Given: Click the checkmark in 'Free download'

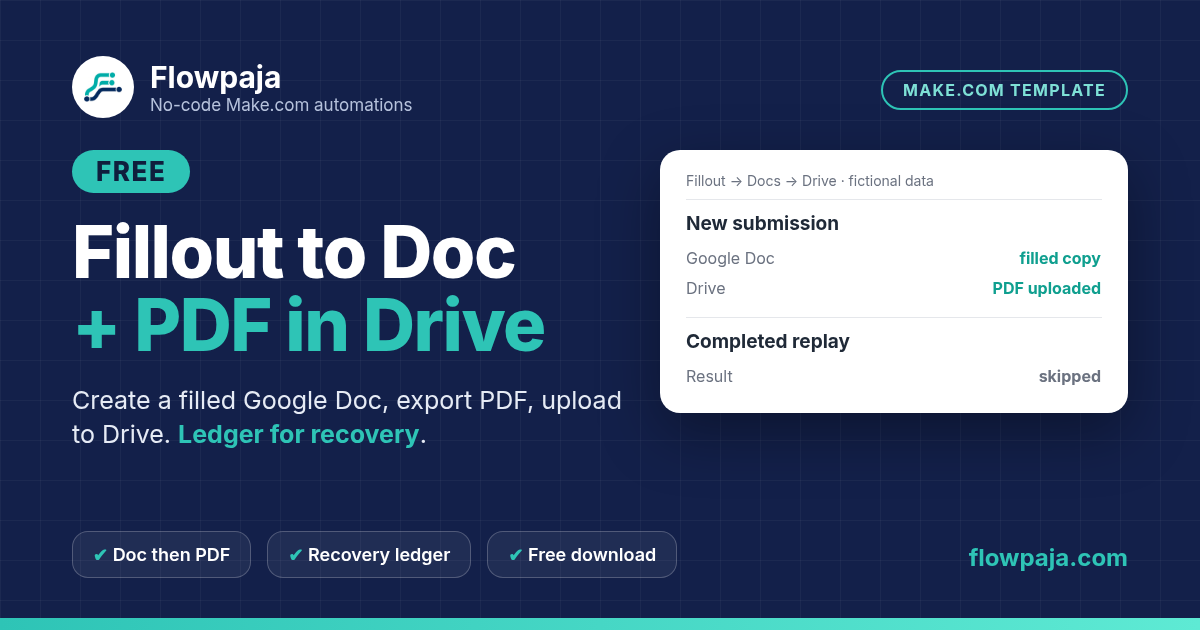Looking at the screenshot, I should [515, 555].
